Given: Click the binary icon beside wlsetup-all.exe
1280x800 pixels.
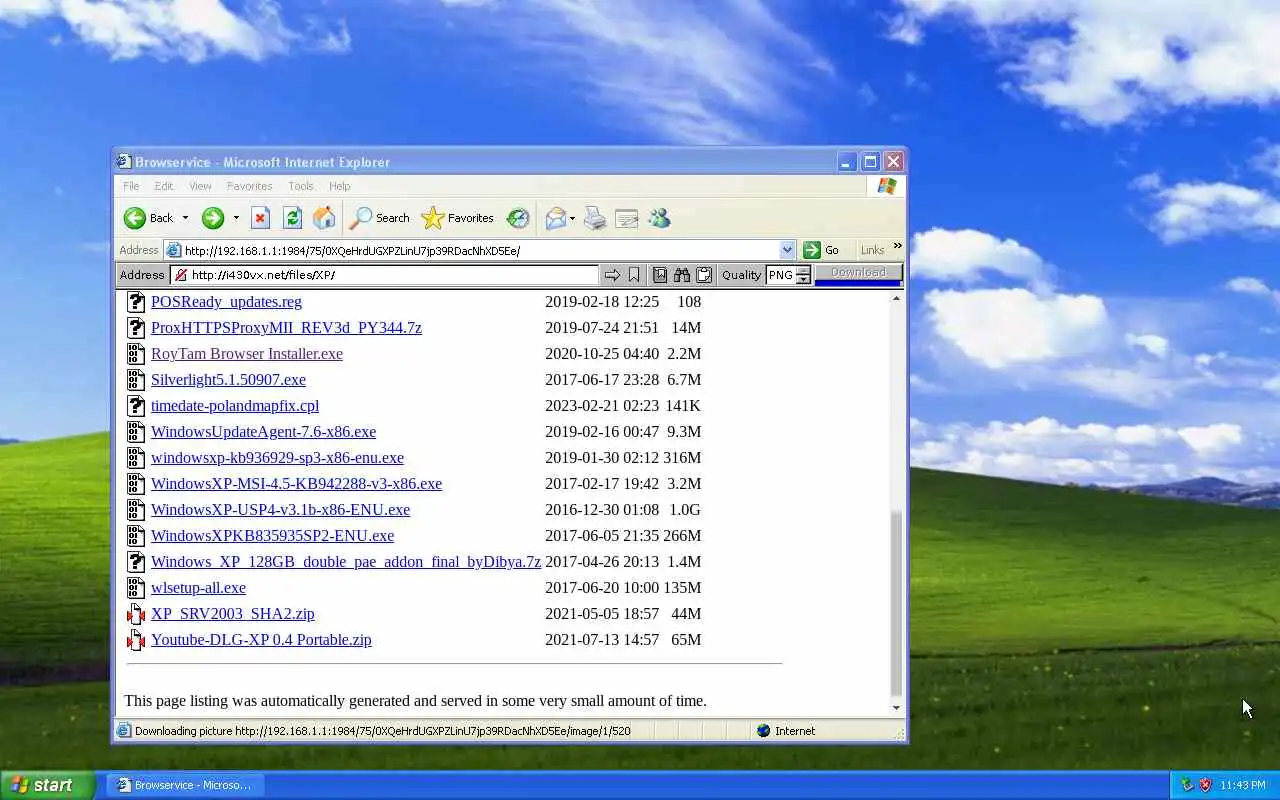Looking at the screenshot, I should coord(136,588).
